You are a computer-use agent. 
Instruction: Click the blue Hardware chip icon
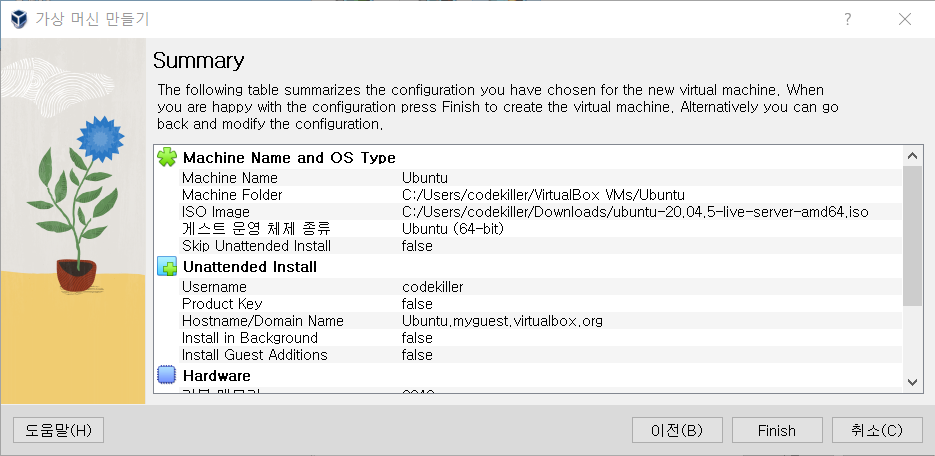point(167,376)
